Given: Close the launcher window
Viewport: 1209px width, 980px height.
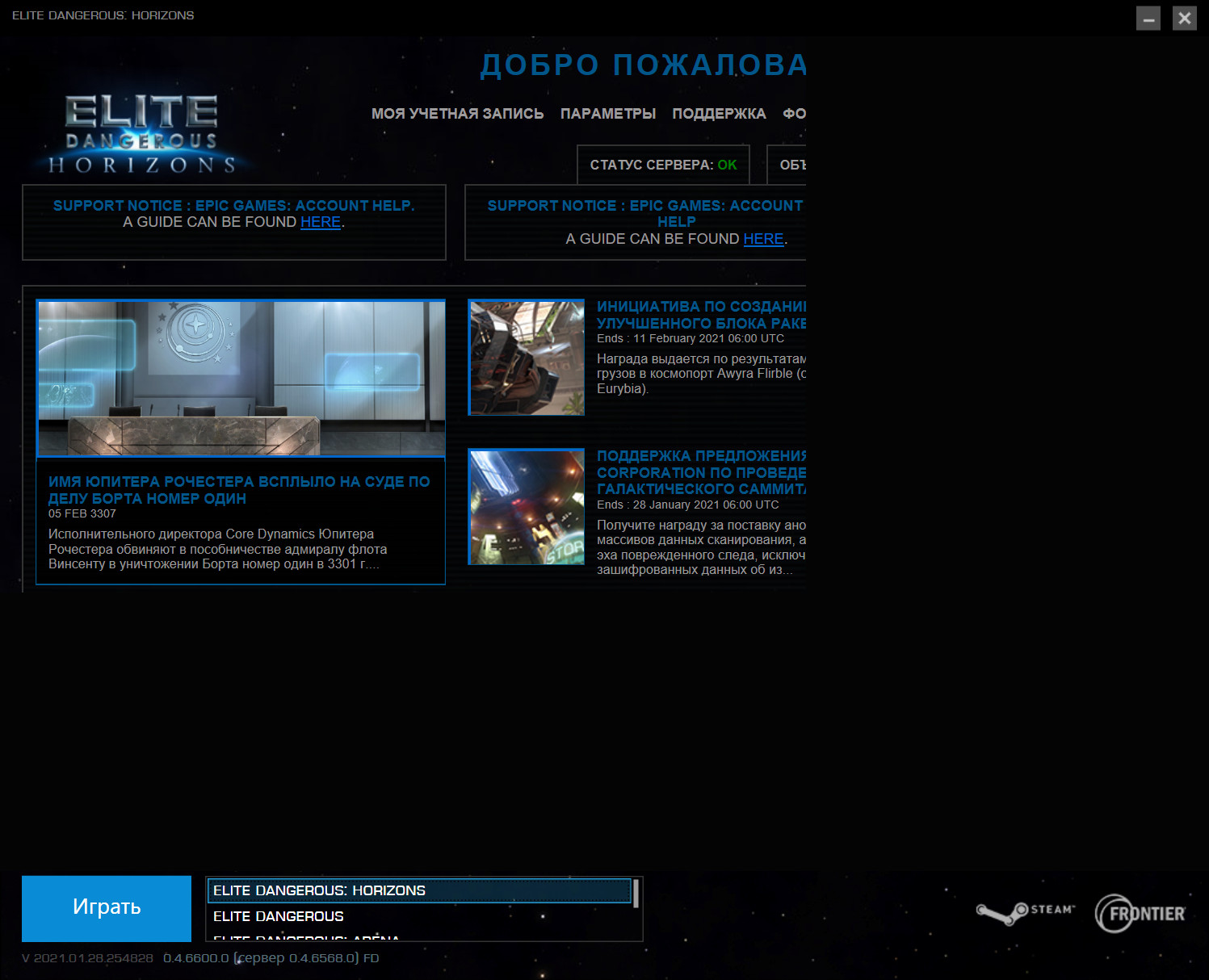Looking at the screenshot, I should coord(1185,18).
